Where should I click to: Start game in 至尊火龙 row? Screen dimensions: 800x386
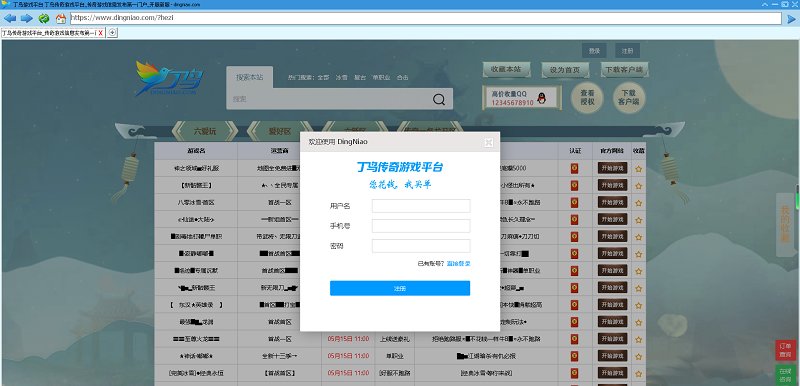click(x=612, y=339)
